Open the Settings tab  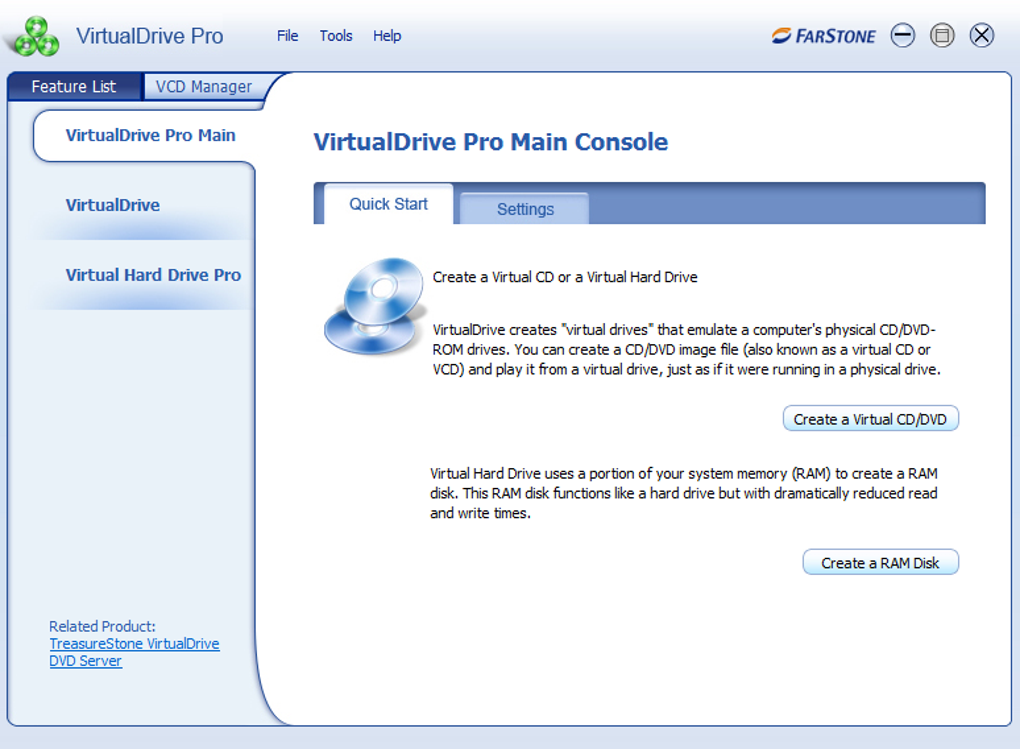[x=525, y=209]
